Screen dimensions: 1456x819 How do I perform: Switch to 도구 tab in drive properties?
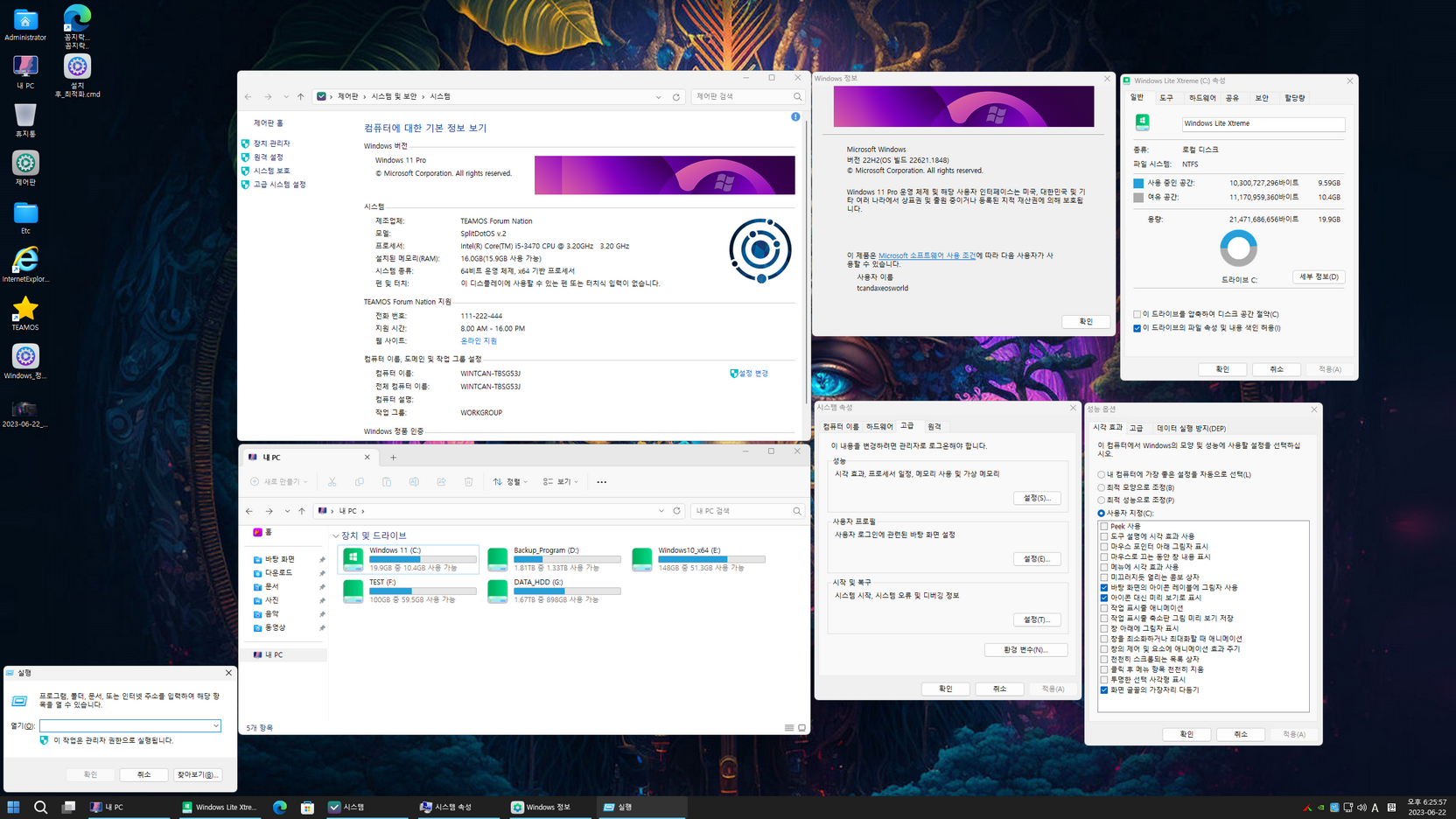1166,98
